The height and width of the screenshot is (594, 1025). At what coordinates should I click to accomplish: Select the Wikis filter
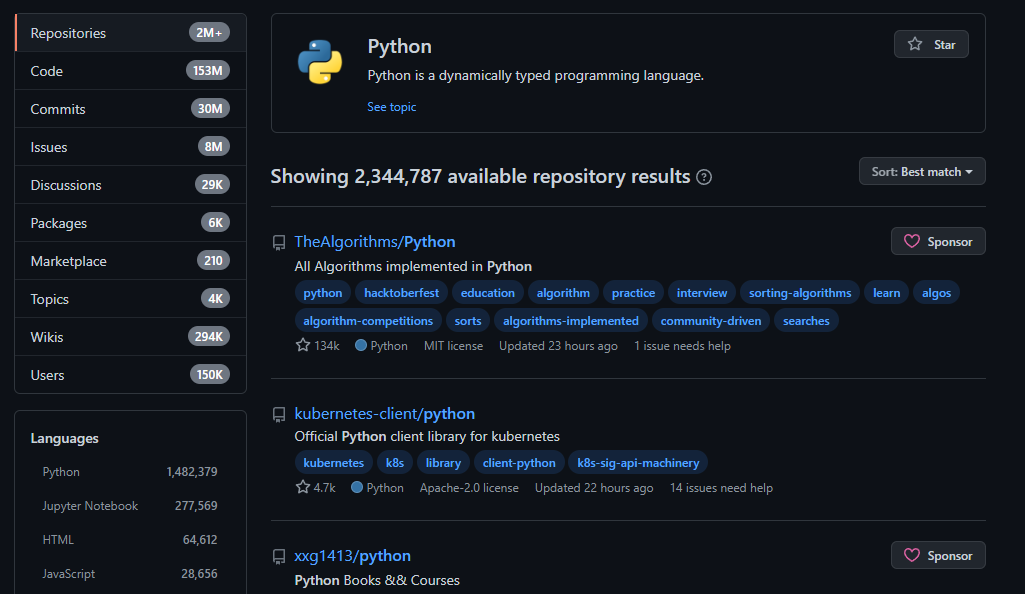click(x=131, y=337)
